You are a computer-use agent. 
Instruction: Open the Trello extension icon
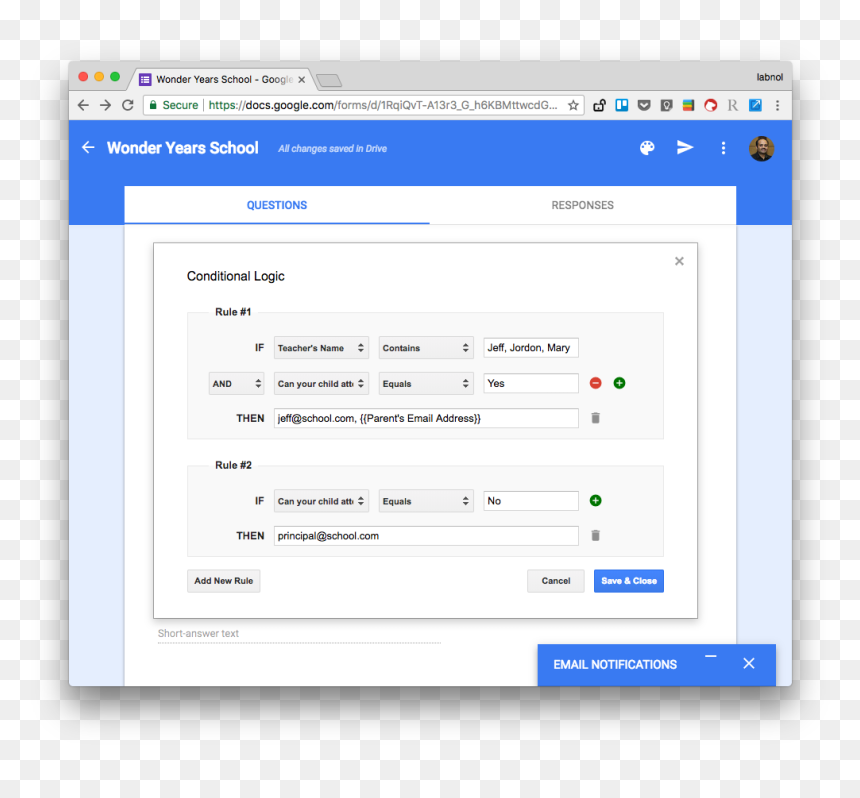tap(622, 105)
